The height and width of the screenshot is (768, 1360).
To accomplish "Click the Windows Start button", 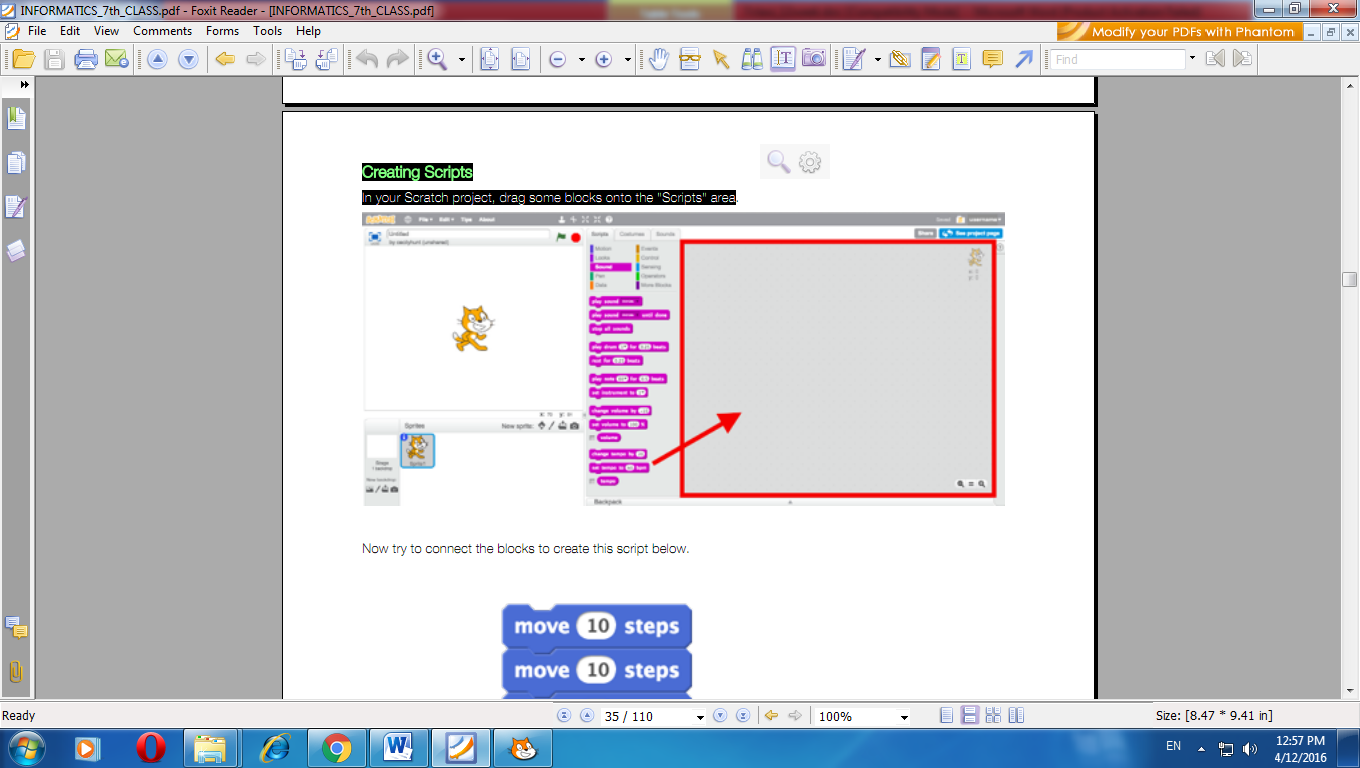I will (x=25, y=748).
